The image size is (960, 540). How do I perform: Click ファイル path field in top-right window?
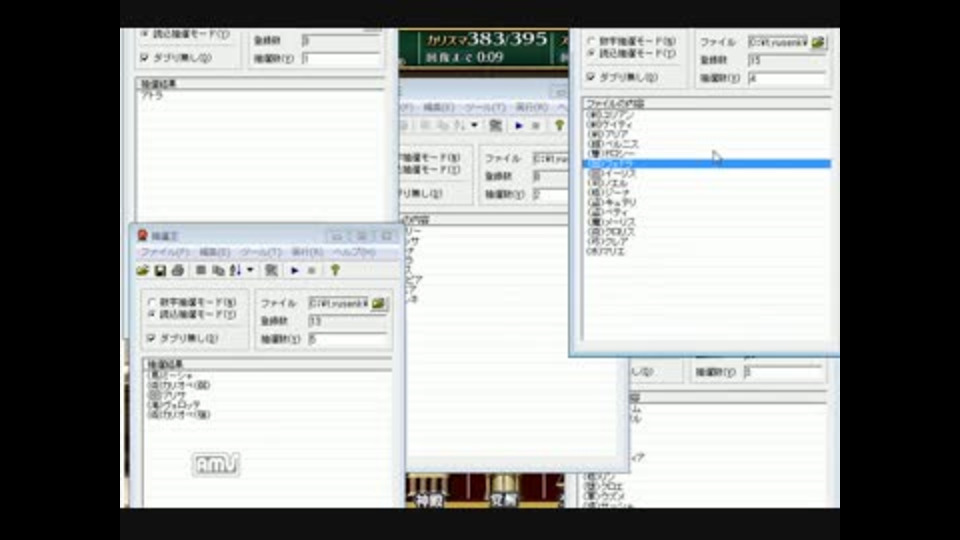point(778,42)
